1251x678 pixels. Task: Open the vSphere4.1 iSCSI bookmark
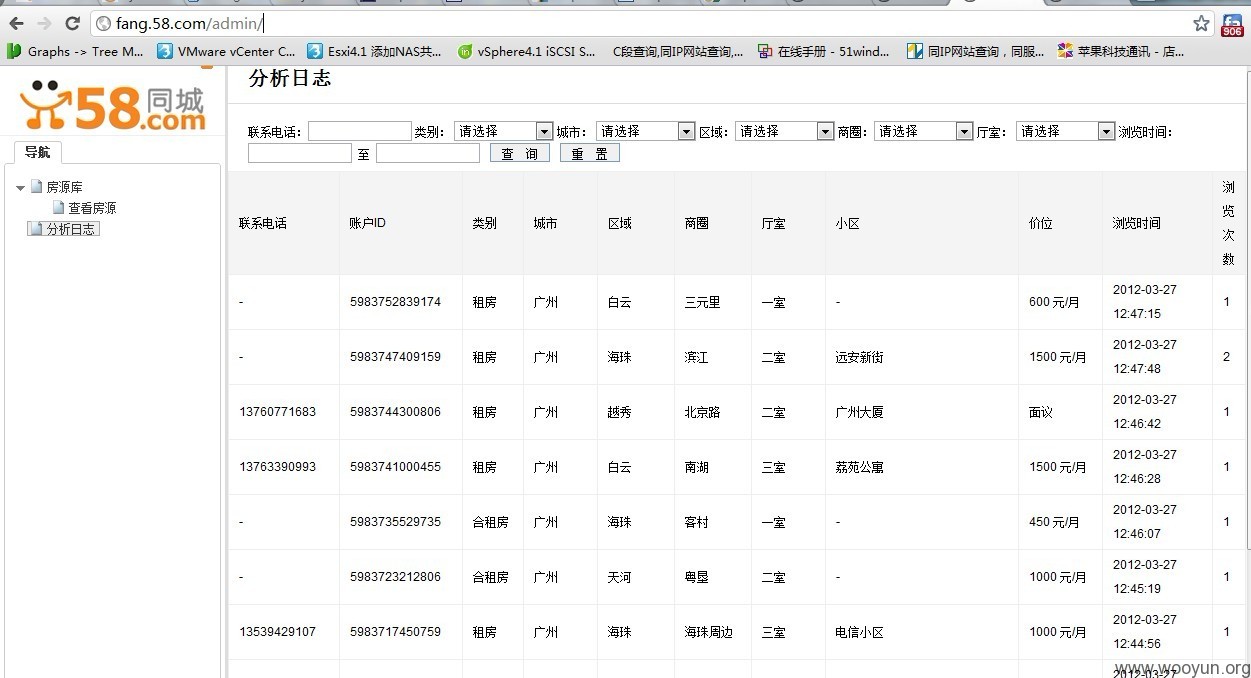pos(526,51)
